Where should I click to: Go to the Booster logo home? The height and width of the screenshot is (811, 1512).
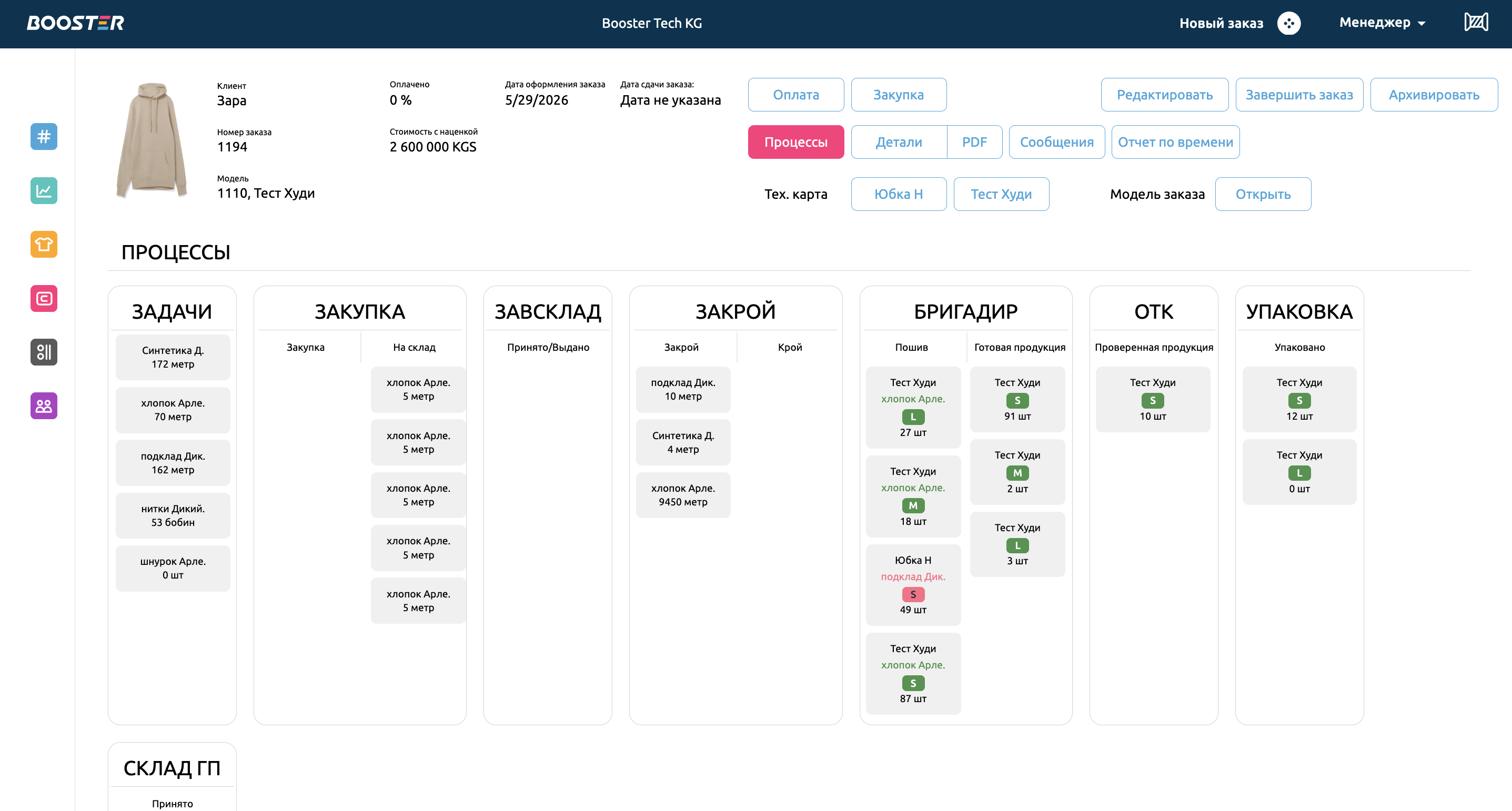click(75, 23)
